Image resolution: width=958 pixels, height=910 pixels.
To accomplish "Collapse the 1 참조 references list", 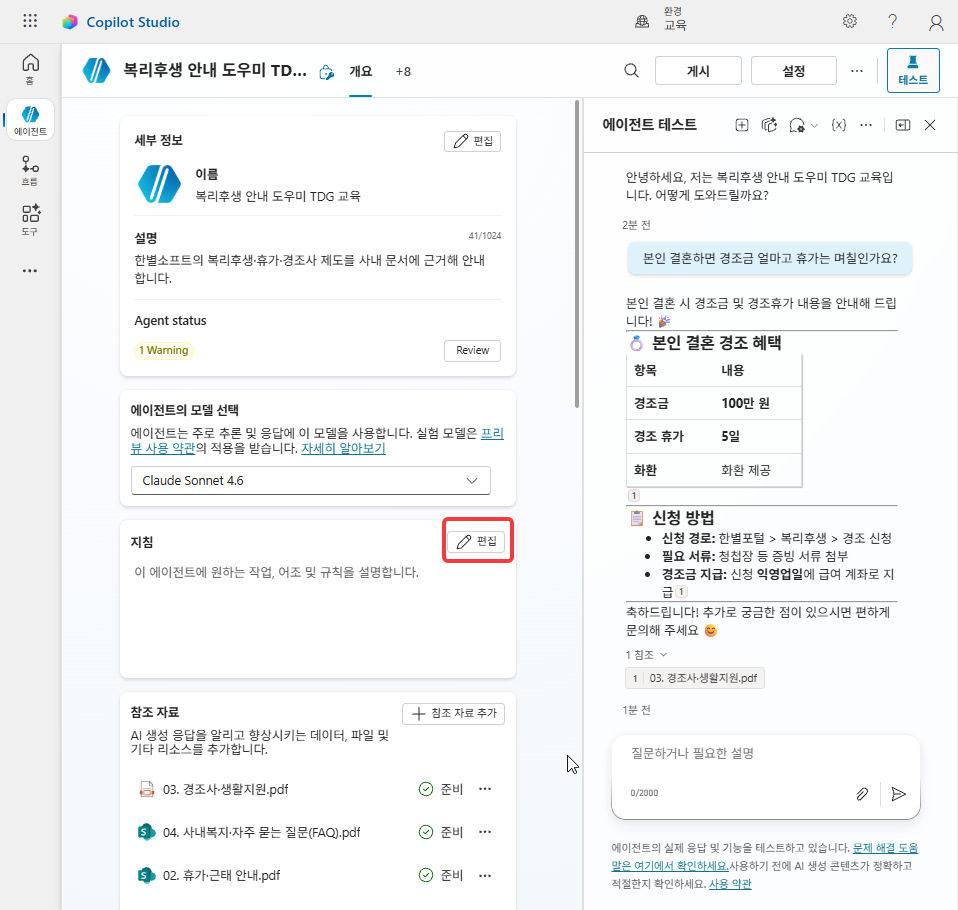I will point(646,655).
